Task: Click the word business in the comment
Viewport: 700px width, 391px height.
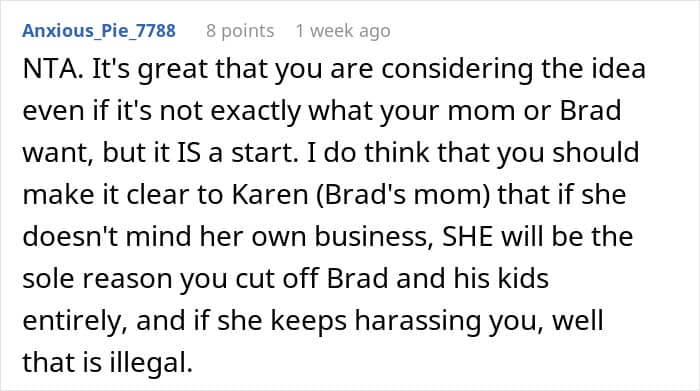Action: [372, 236]
